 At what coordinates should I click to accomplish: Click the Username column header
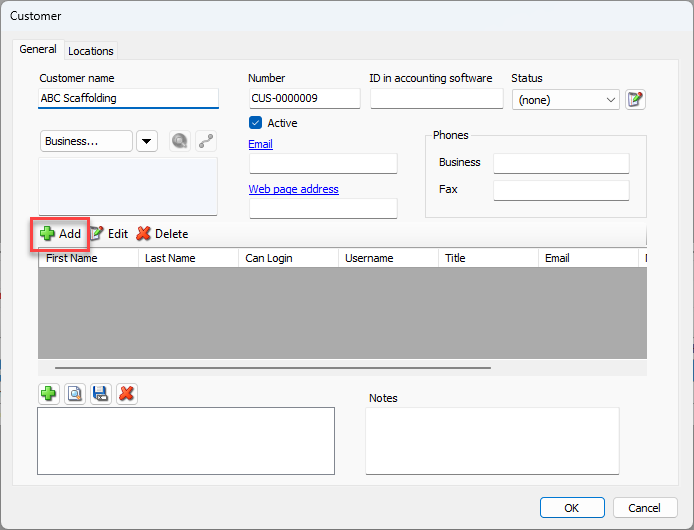pos(389,258)
